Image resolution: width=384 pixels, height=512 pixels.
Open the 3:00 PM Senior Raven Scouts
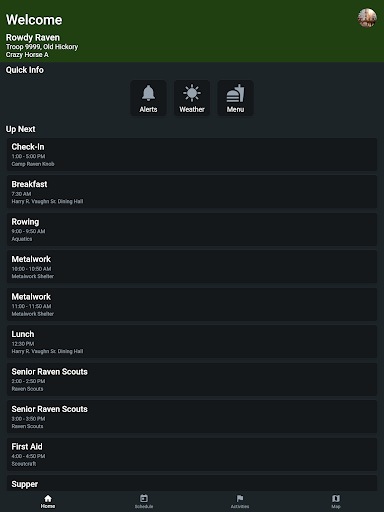[x=192, y=417]
